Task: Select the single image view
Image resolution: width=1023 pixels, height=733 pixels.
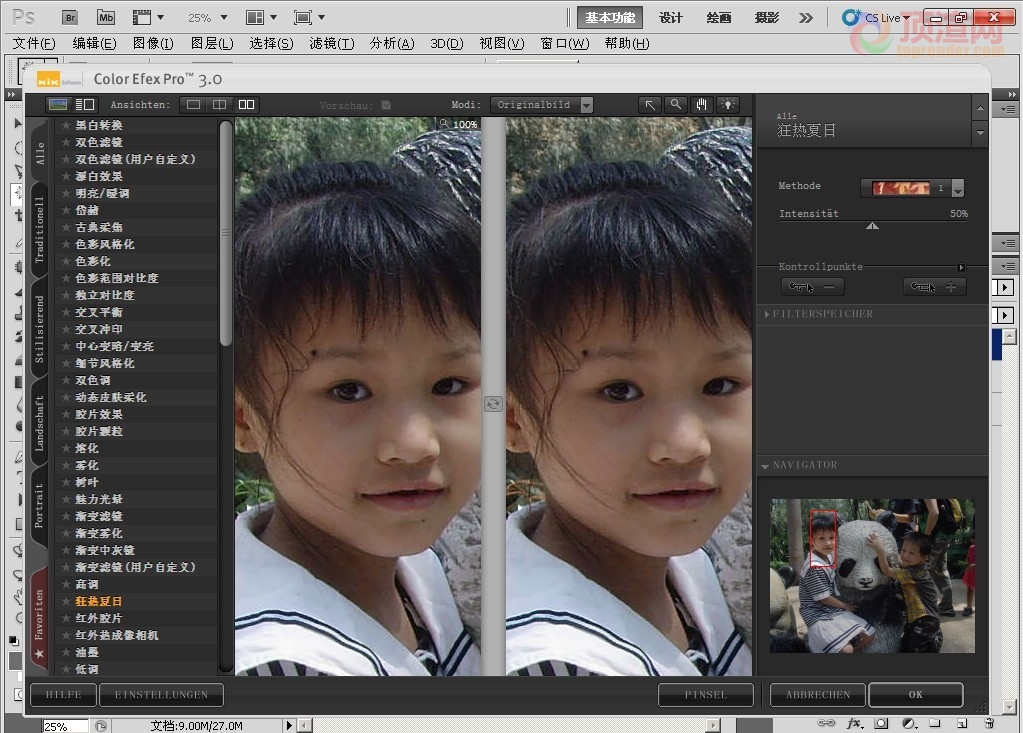Action: (x=193, y=104)
